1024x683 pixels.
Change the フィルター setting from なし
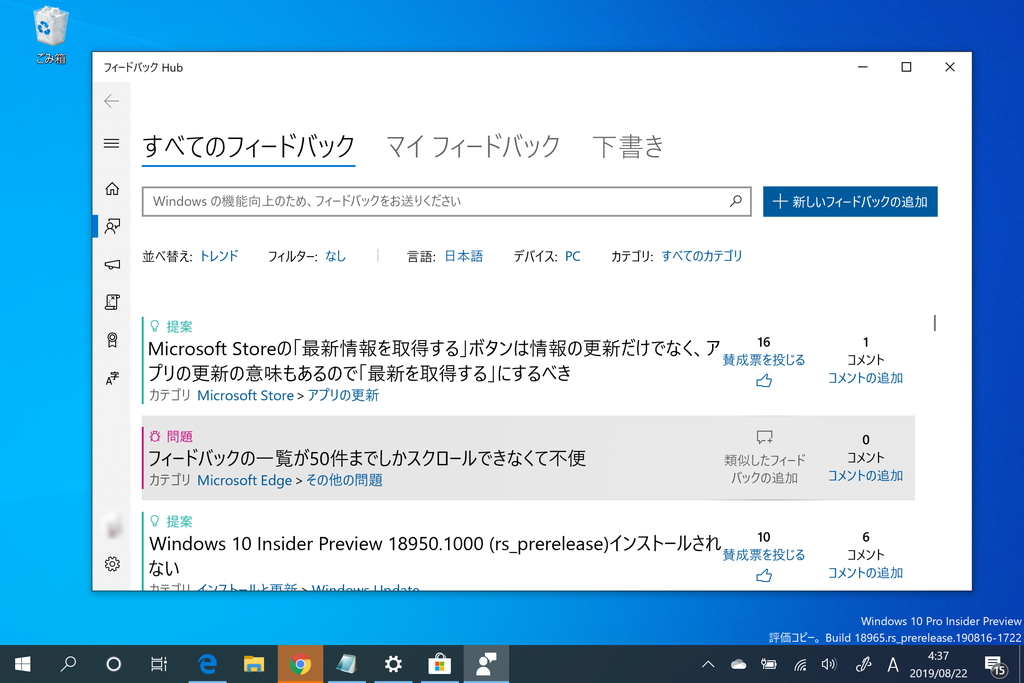[x=335, y=255]
